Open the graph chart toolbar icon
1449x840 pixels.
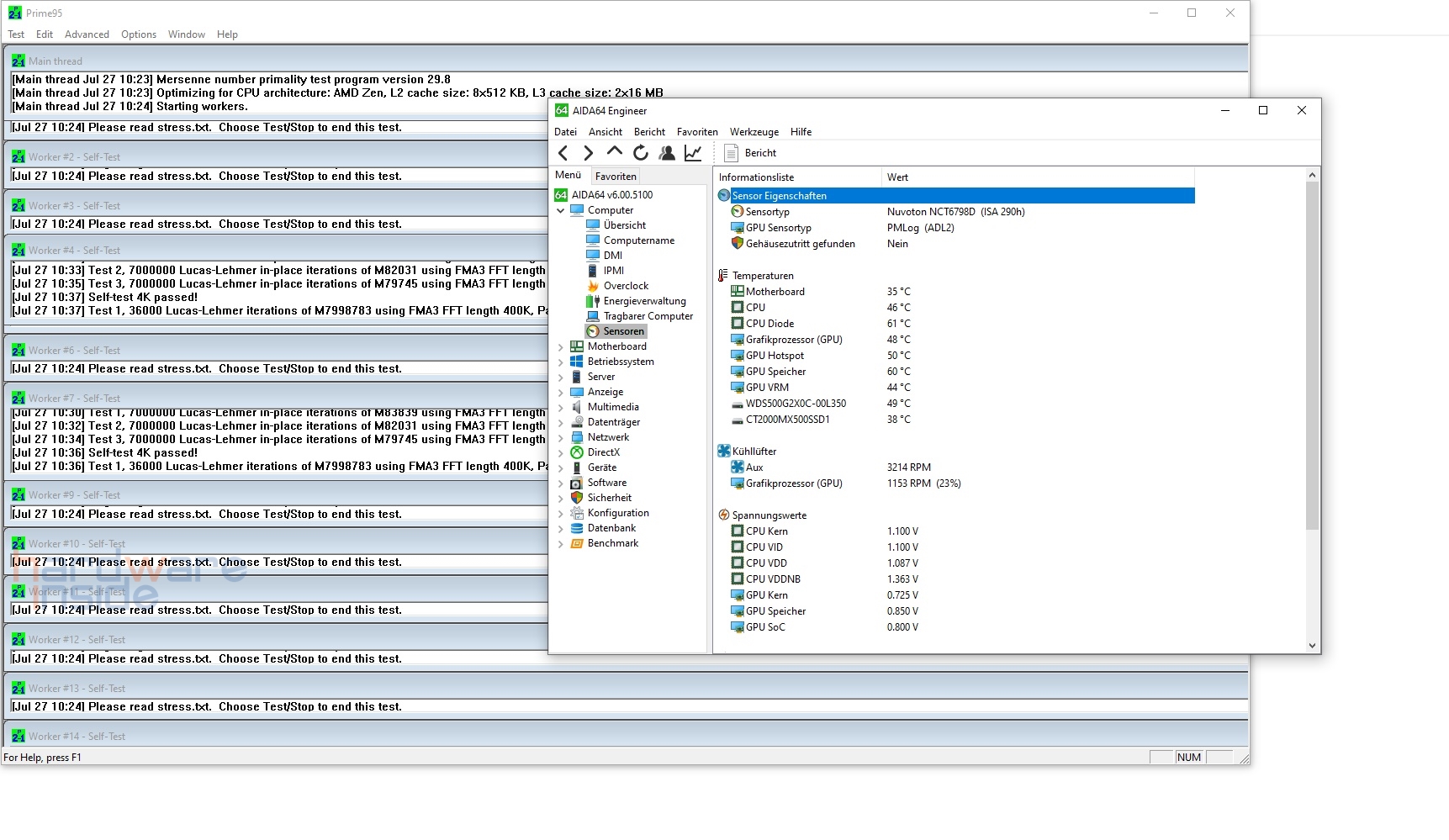click(x=693, y=153)
